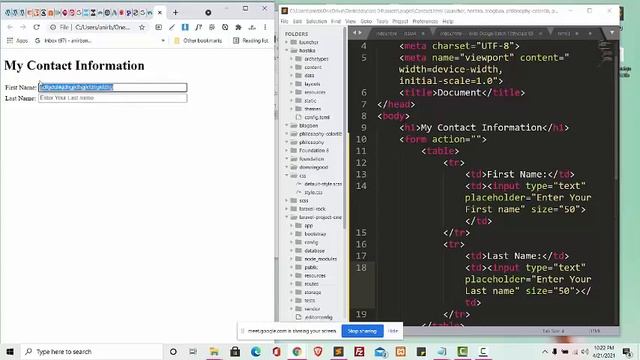
Task: Open a new Chrome tab
Action: tap(176, 13)
